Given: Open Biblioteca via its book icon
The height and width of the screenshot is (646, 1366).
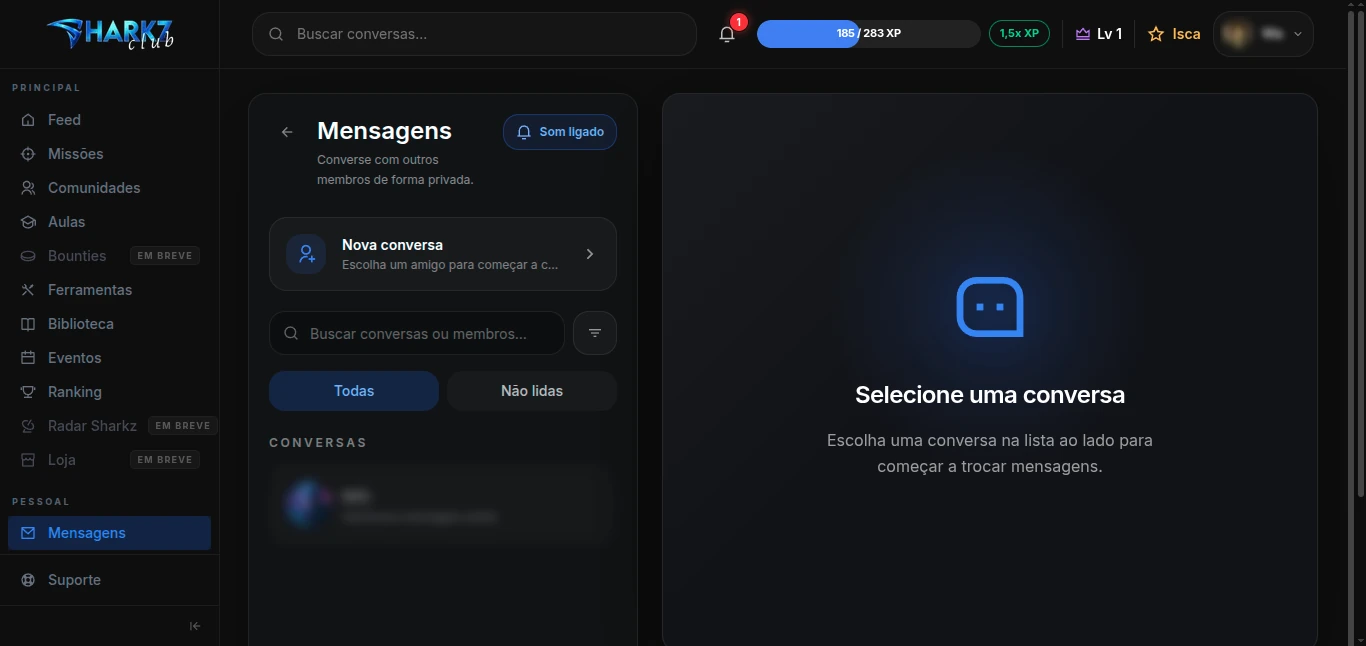Looking at the screenshot, I should (28, 324).
